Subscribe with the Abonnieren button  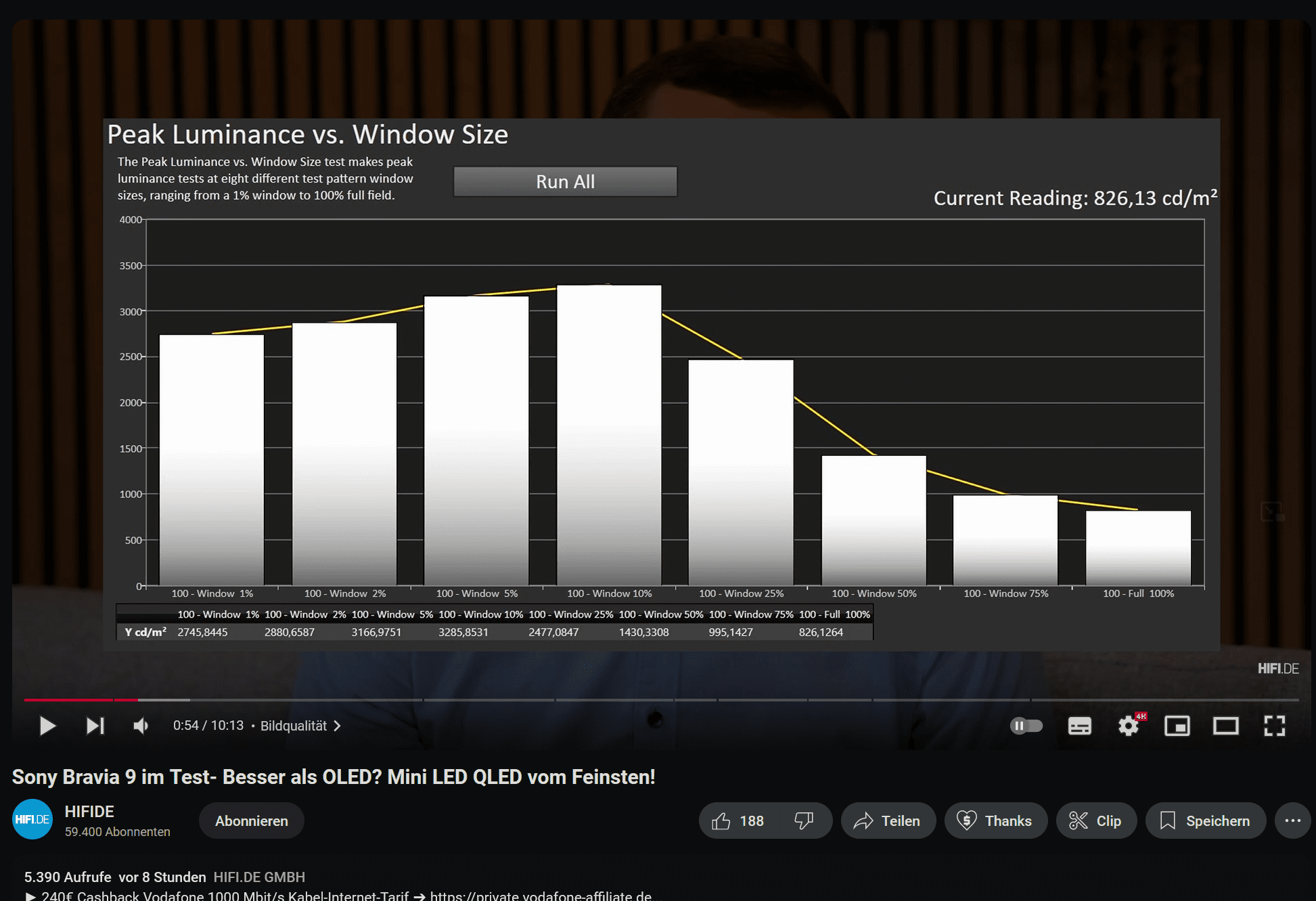[x=252, y=821]
